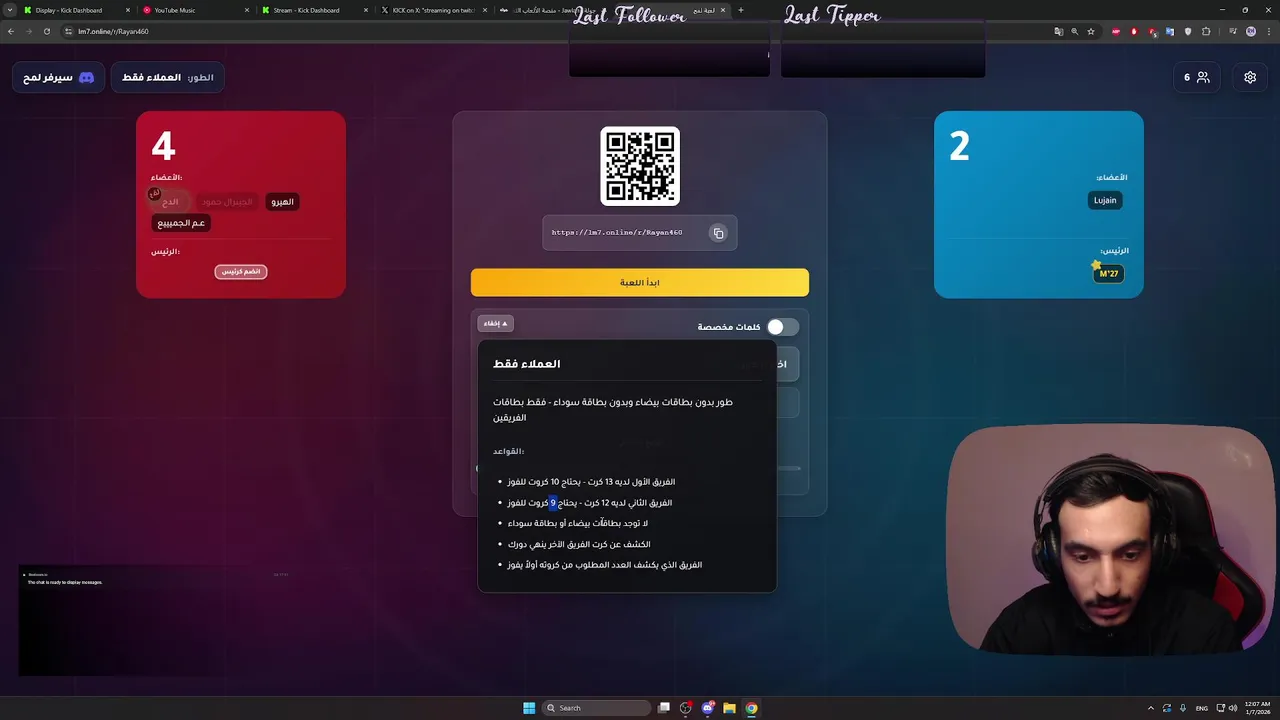Open the volume tray icon
This screenshot has width=1280, height=720.
click(1233, 708)
